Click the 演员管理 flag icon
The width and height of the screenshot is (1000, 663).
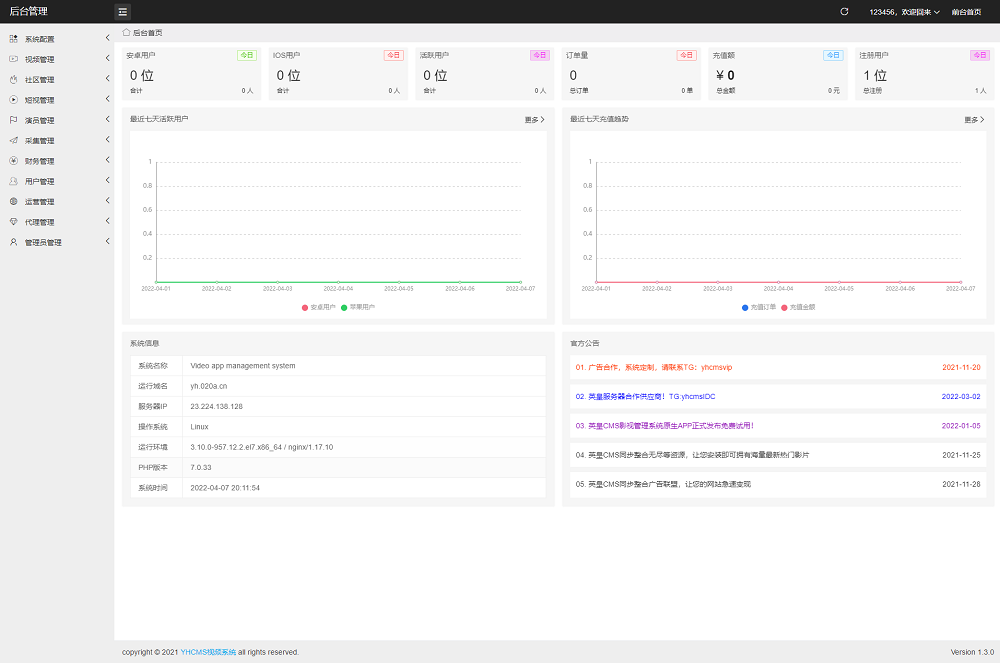click(x=13, y=120)
